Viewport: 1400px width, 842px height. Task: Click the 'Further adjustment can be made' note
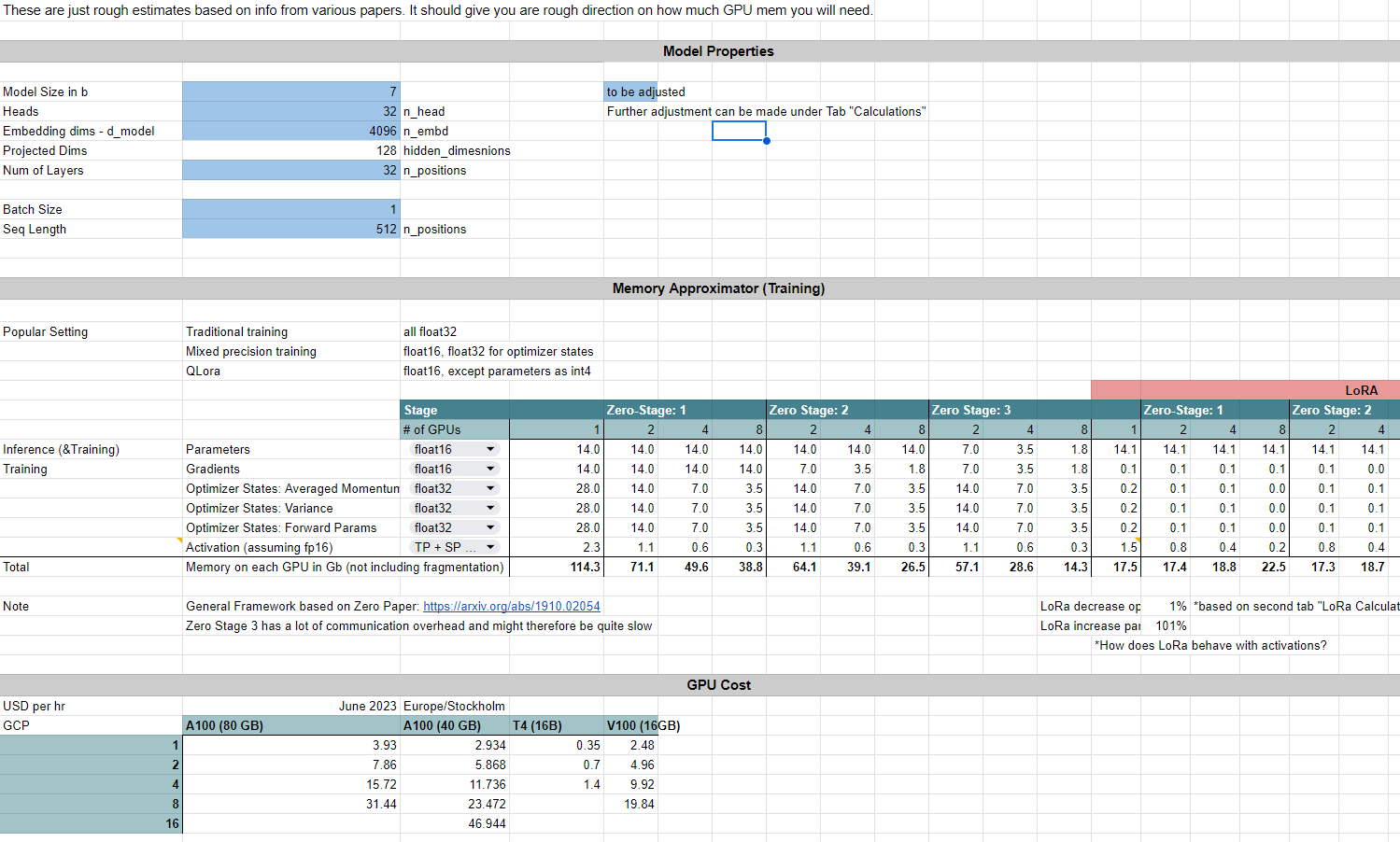766,111
